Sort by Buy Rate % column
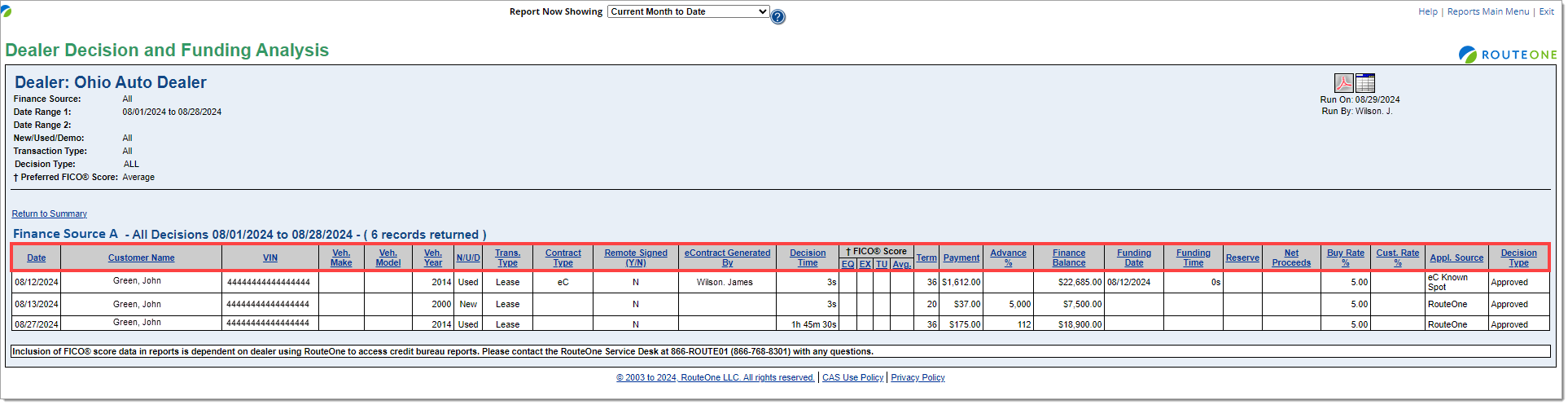Screen dimensions: 1568x405 click(x=1346, y=258)
